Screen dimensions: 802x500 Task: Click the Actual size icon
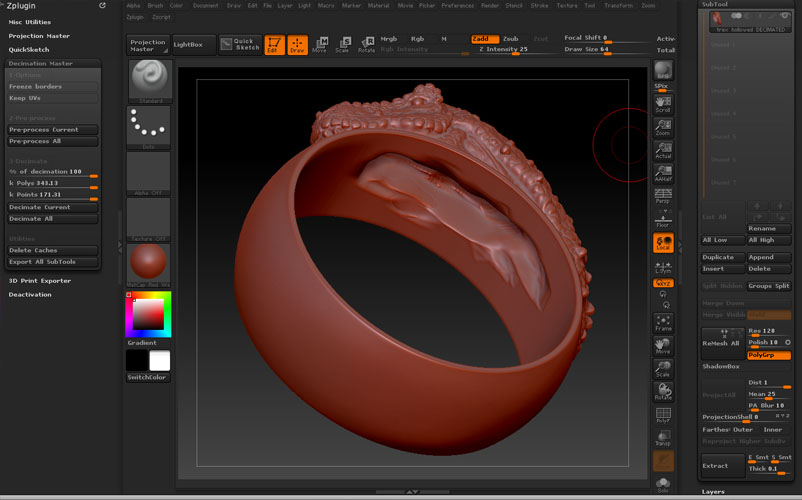tap(663, 150)
